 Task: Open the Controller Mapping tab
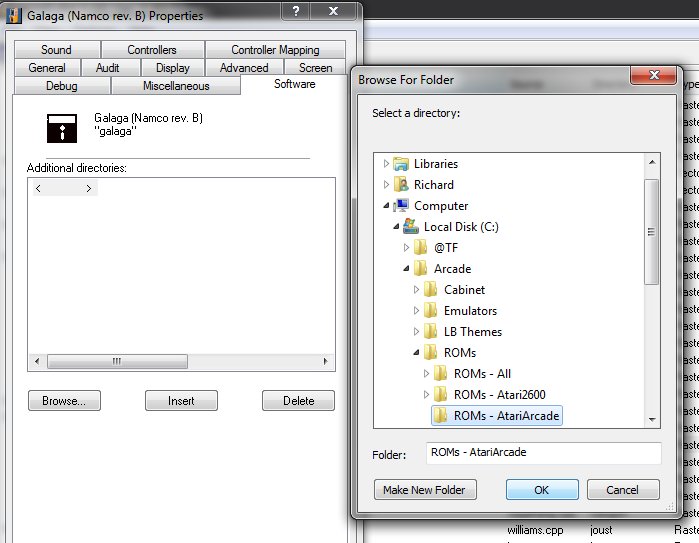tap(275, 49)
